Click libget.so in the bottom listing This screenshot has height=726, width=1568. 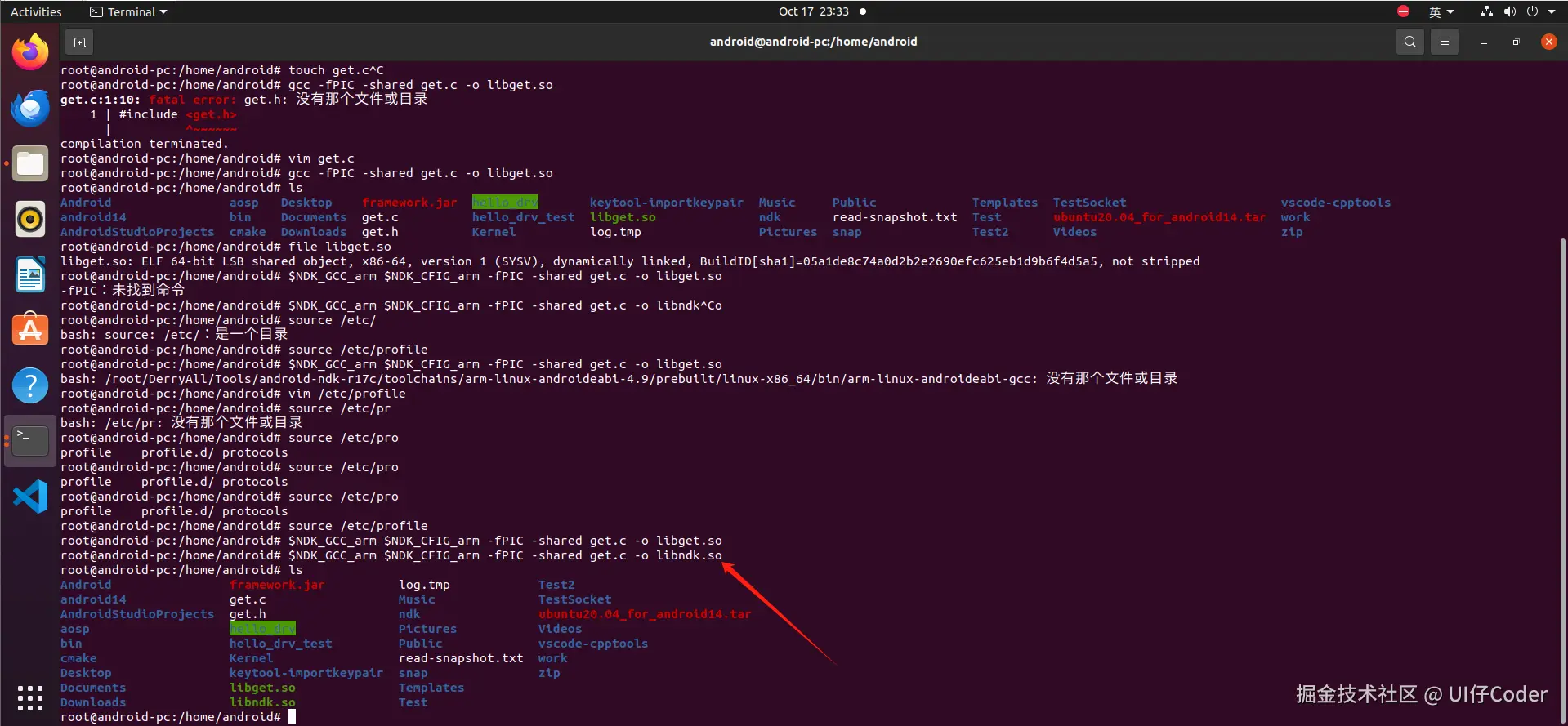[262, 688]
